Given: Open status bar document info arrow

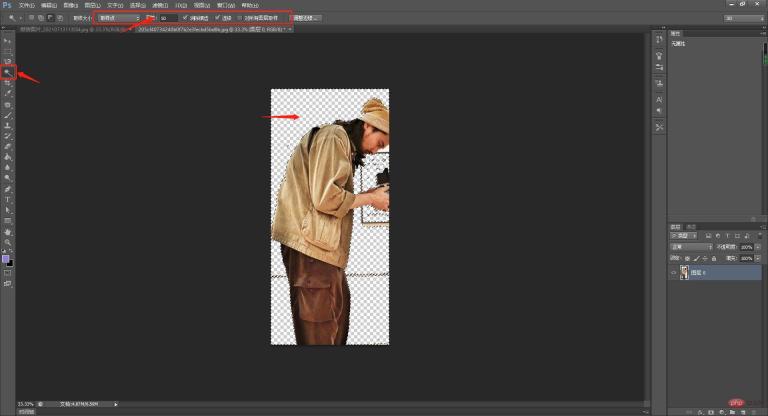Looking at the screenshot, I should tap(116, 404).
